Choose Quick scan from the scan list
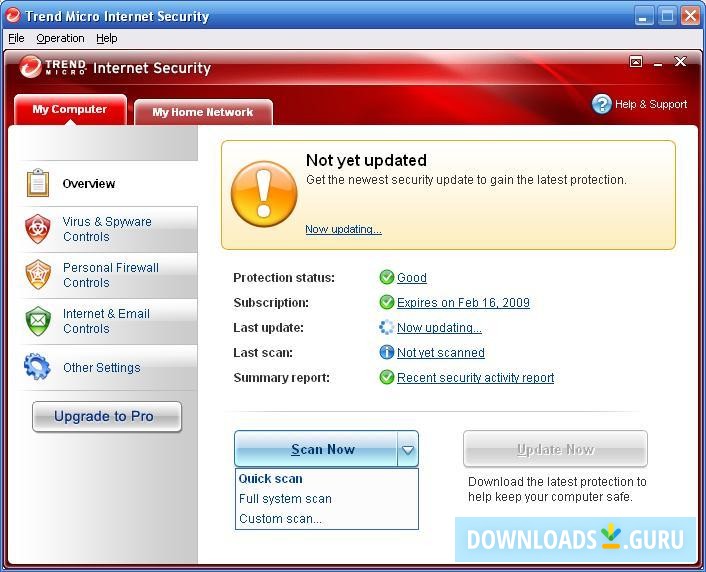The image size is (706, 572). tap(326, 479)
